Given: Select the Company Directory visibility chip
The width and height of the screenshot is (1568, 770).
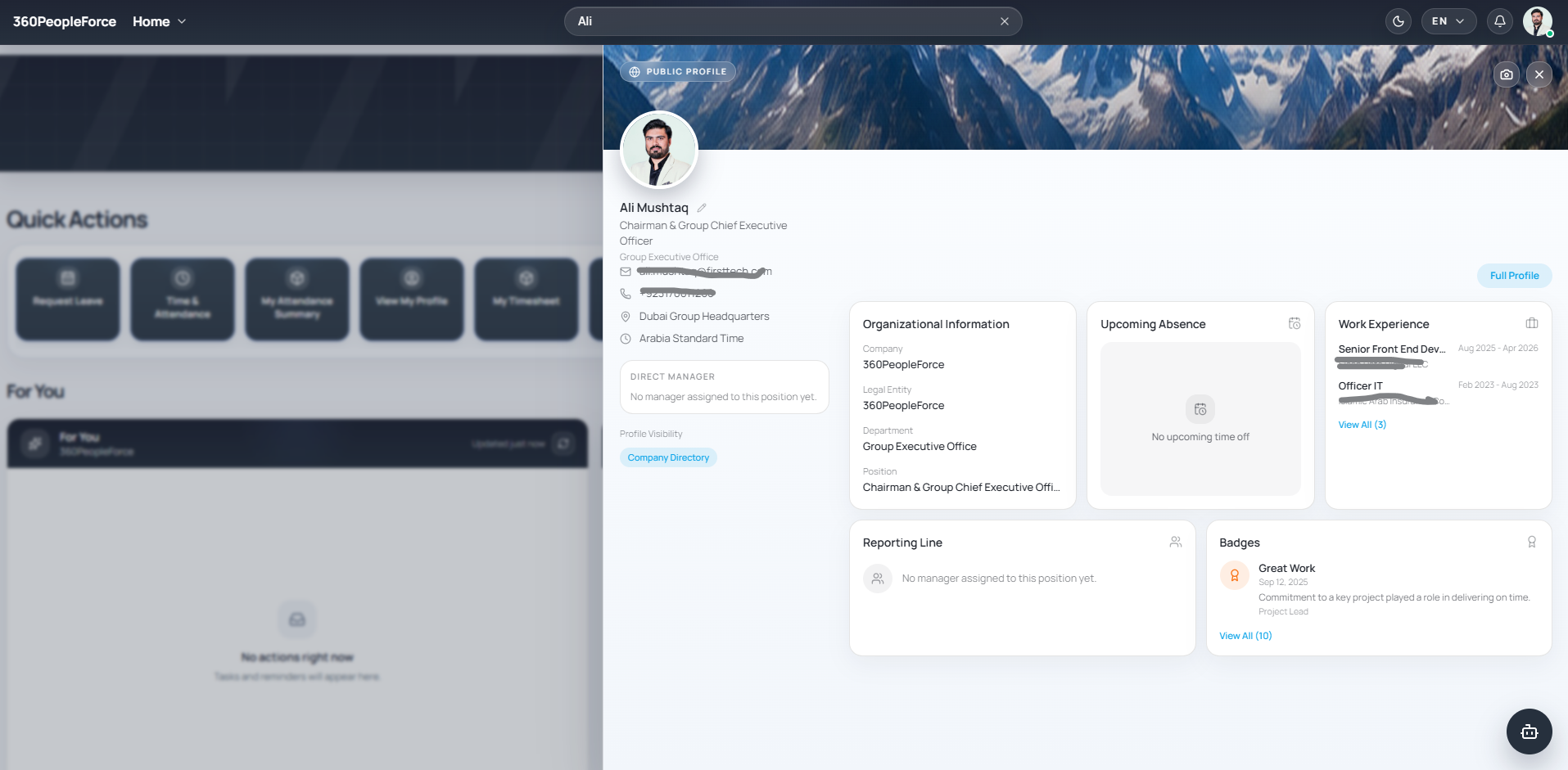Looking at the screenshot, I should pyautogui.click(x=668, y=457).
